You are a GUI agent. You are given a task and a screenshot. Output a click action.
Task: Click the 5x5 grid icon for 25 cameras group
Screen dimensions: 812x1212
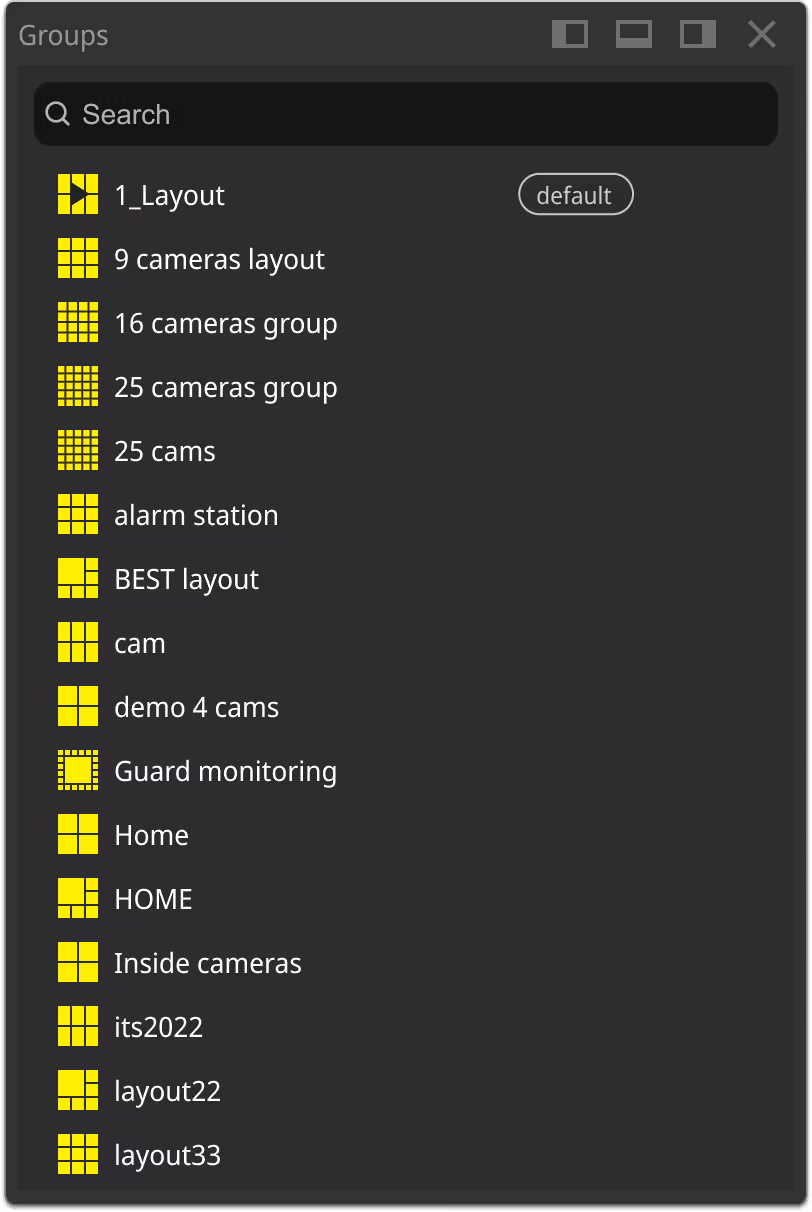pos(77,386)
